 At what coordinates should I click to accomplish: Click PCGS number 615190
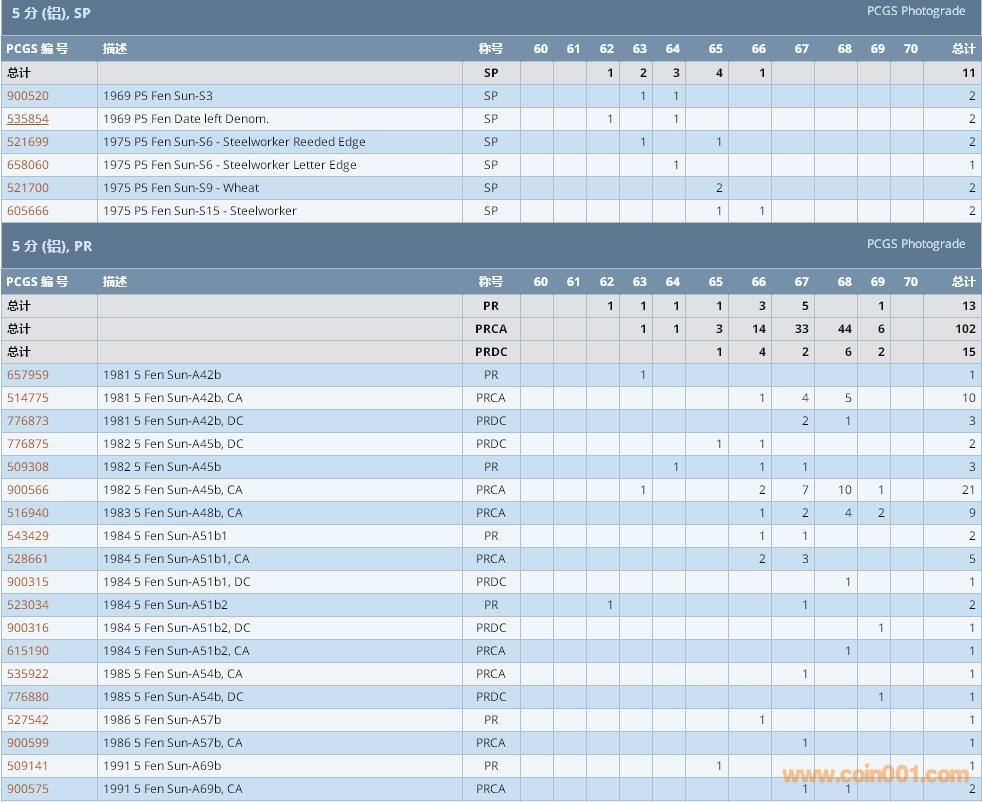tap(28, 651)
